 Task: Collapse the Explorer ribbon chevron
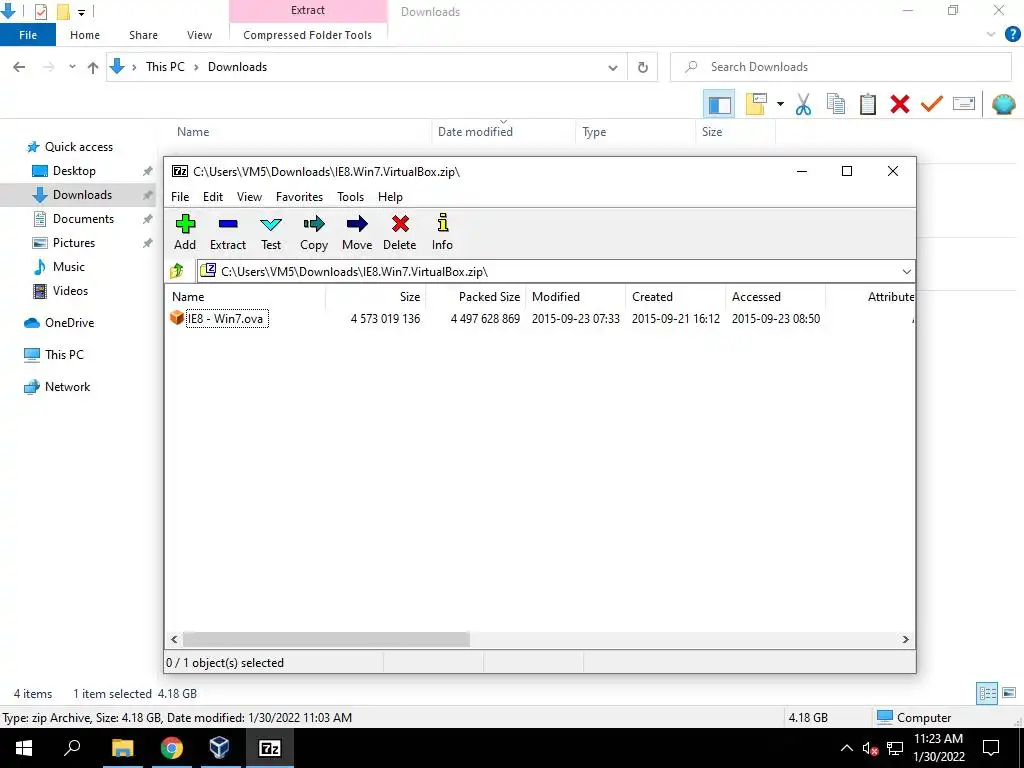coord(991,35)
